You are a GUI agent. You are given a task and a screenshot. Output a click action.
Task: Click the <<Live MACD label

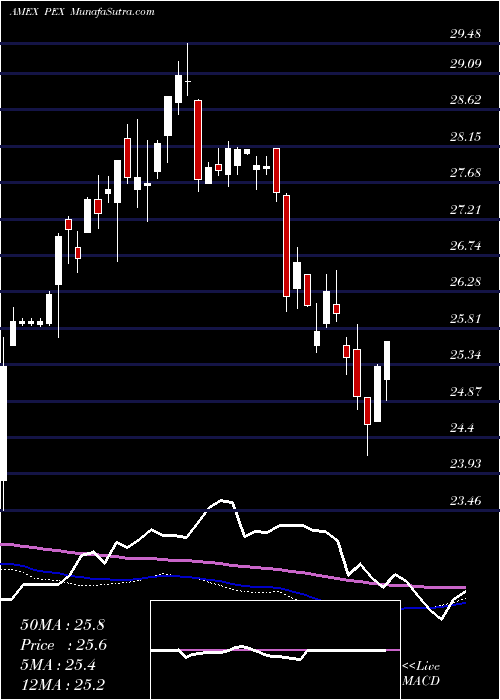(x=421, y=674)
